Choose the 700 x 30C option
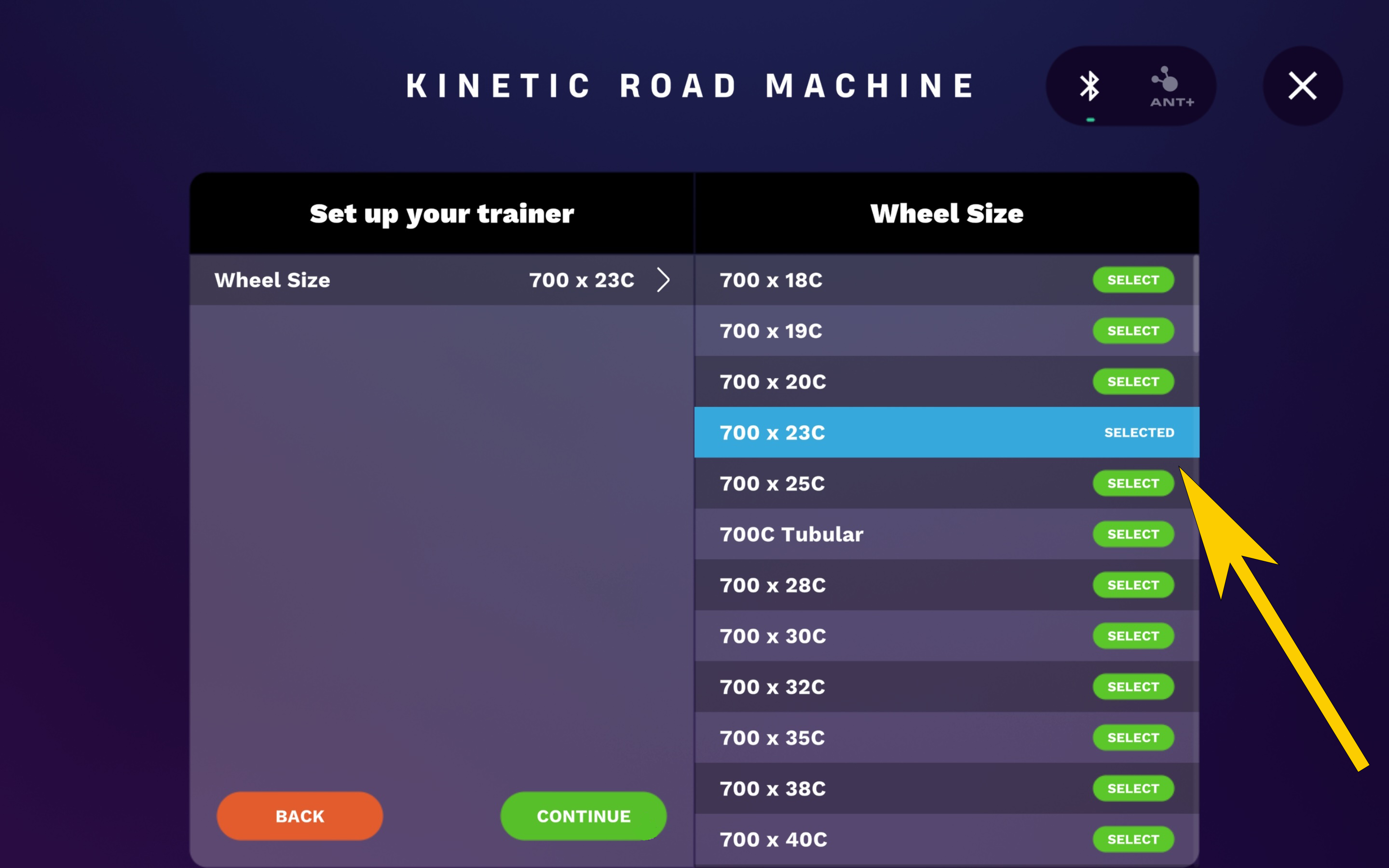1389x868 pixels. coord(1132,636)
